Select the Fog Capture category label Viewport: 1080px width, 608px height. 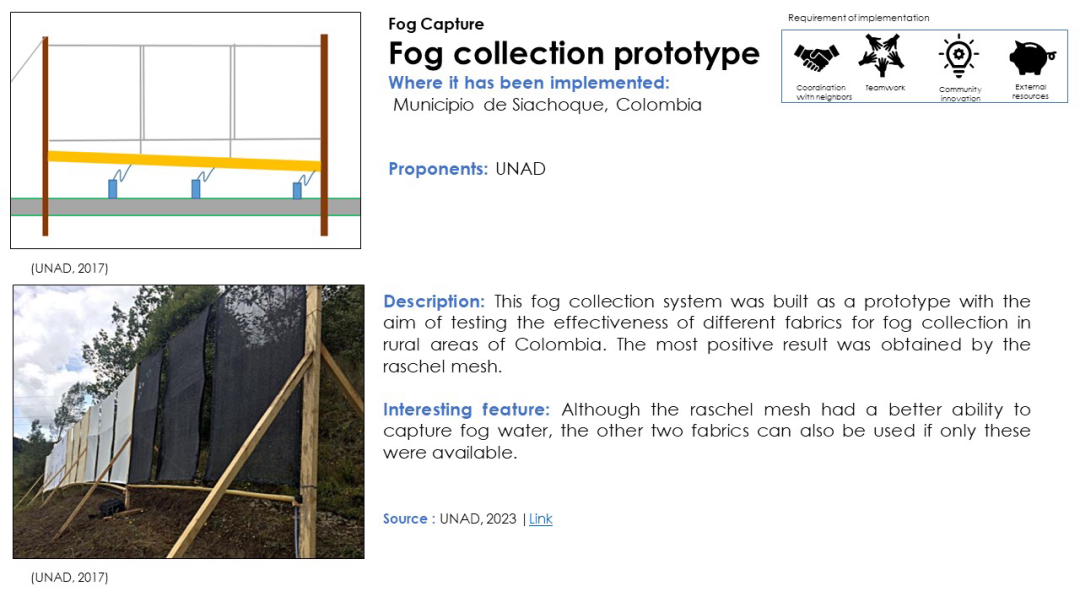(436, 24)
